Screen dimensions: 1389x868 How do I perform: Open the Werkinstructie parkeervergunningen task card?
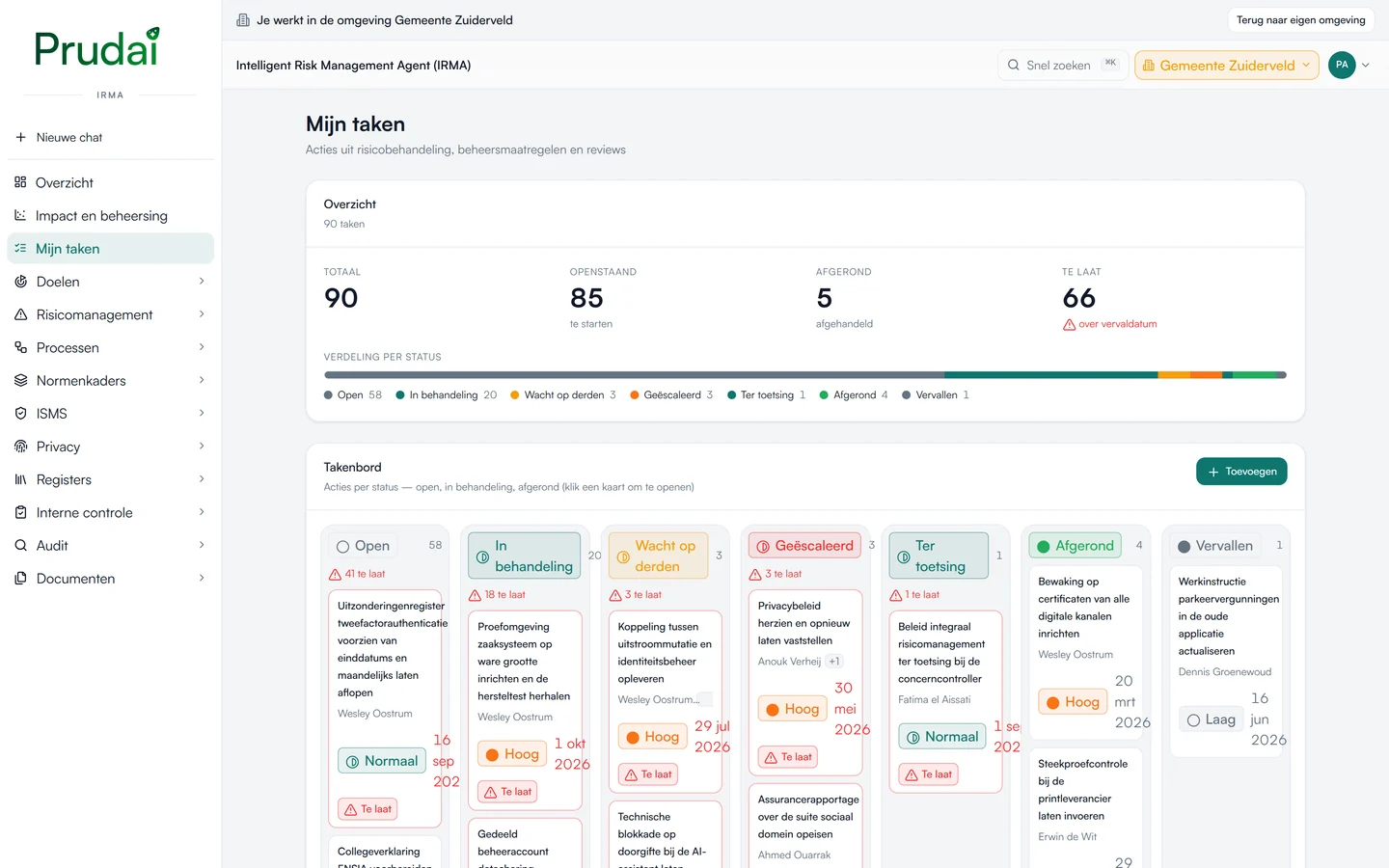(1225, 661)
